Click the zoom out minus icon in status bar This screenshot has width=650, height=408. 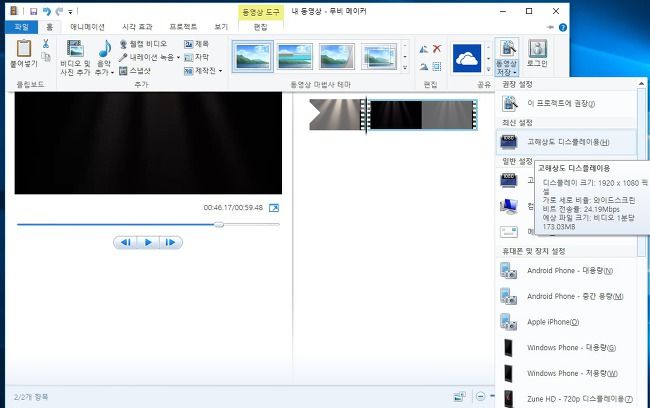click(x=480, y=396)
